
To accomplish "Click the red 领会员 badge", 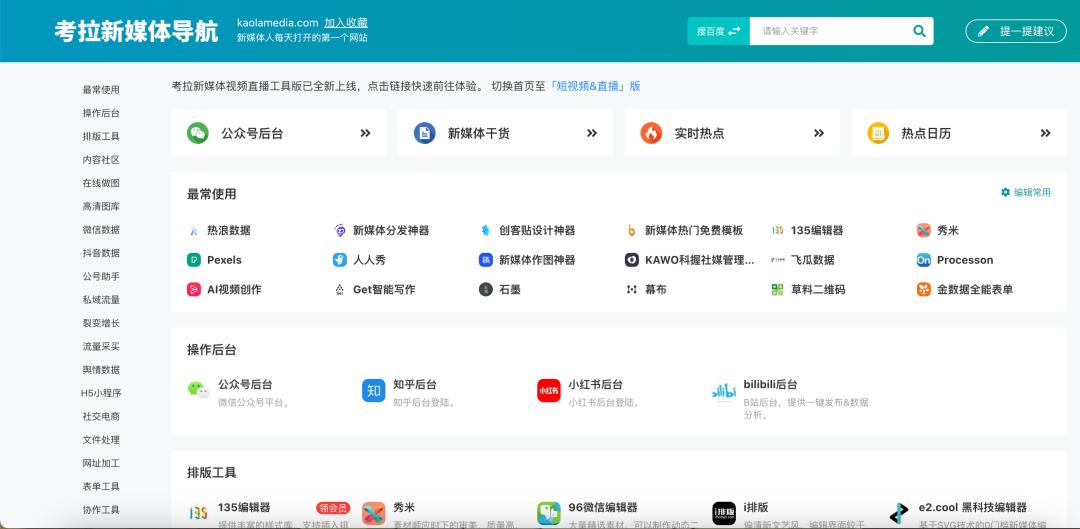I will (x=333, y=508).
